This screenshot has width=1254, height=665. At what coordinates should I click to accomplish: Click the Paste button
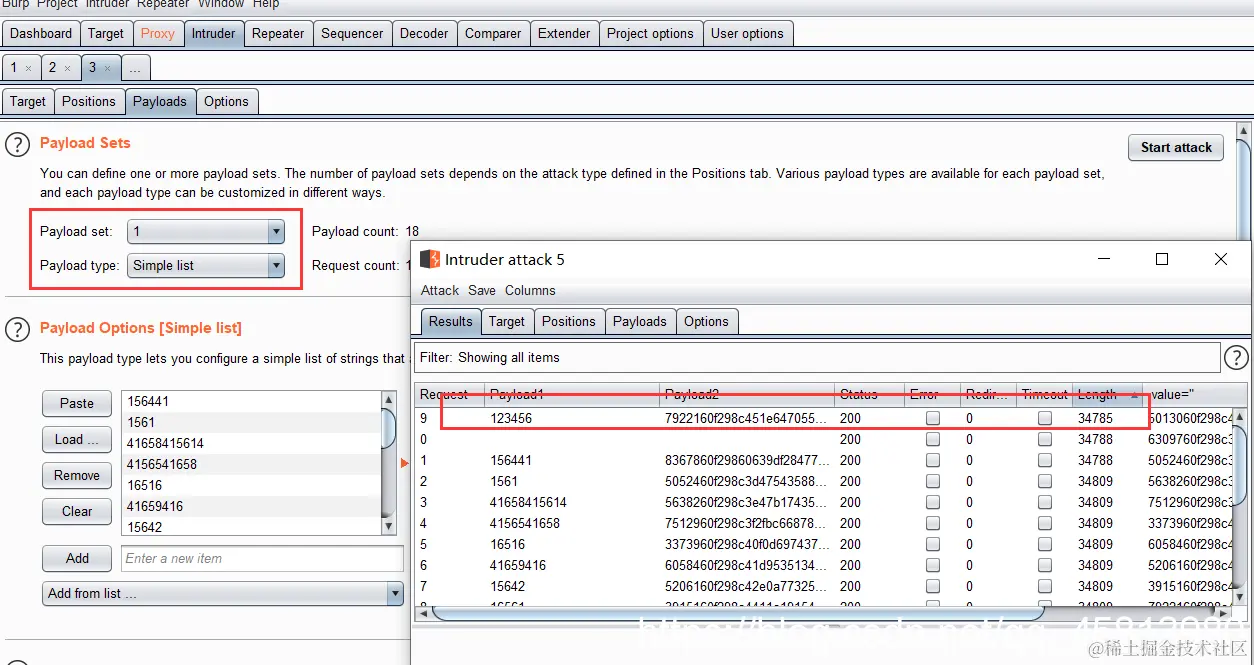(77, 403)
